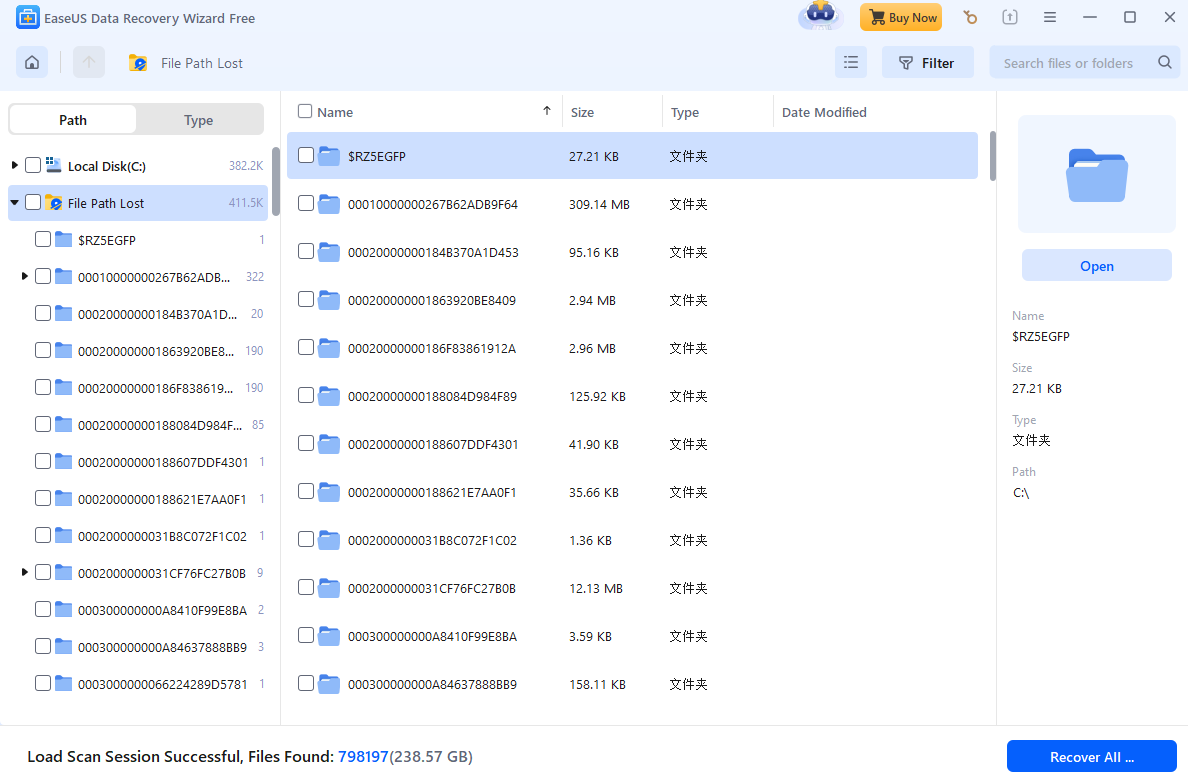Image resolution: width=1188 pixels, height=783 pixels.
Task: Check tree checkbox for 000200000001863920BE8...
Action: point(43,350)
